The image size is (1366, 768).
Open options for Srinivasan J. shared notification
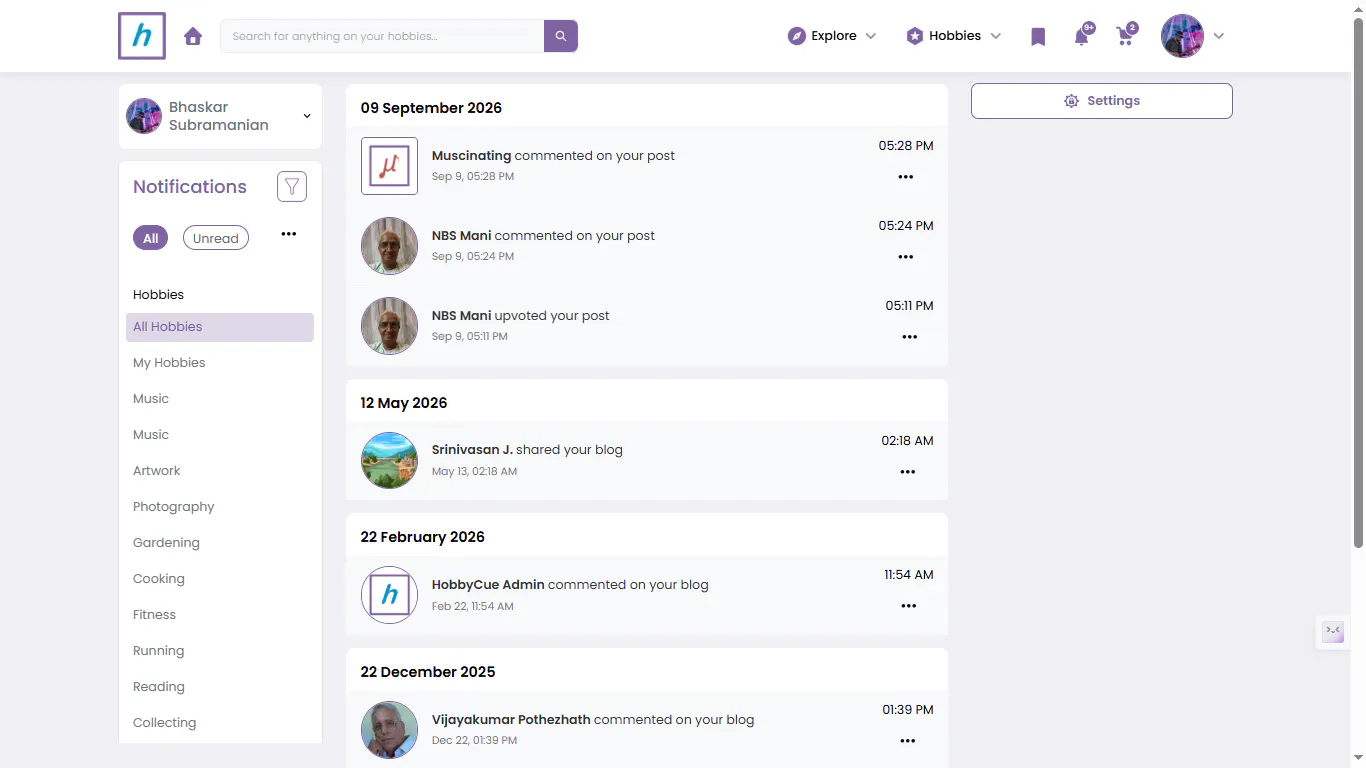pyautogui.click(x=908, y=472)
